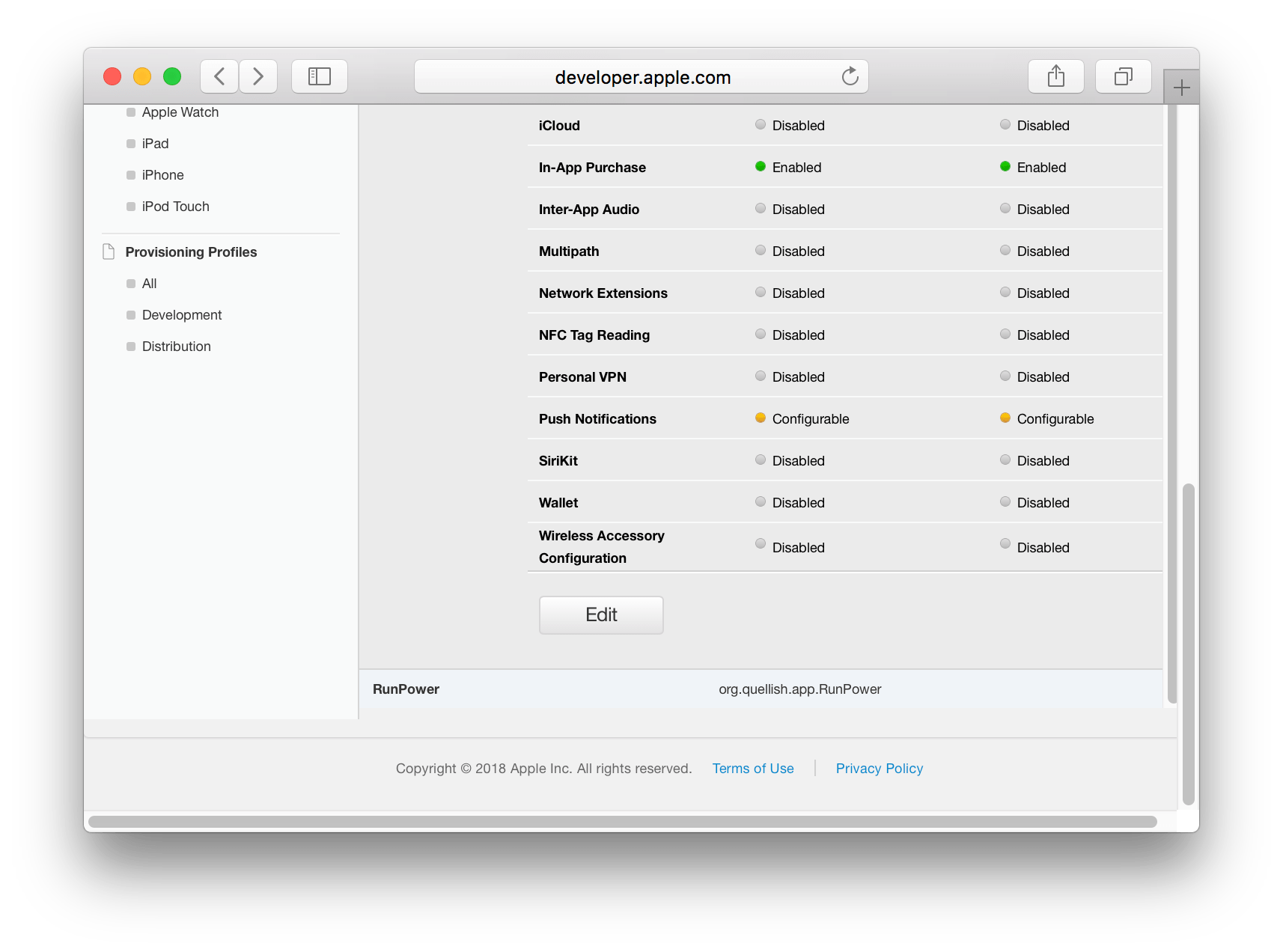Click the SiriKit capability label
The image size is (1283, 952).
[x=558, y=461]
